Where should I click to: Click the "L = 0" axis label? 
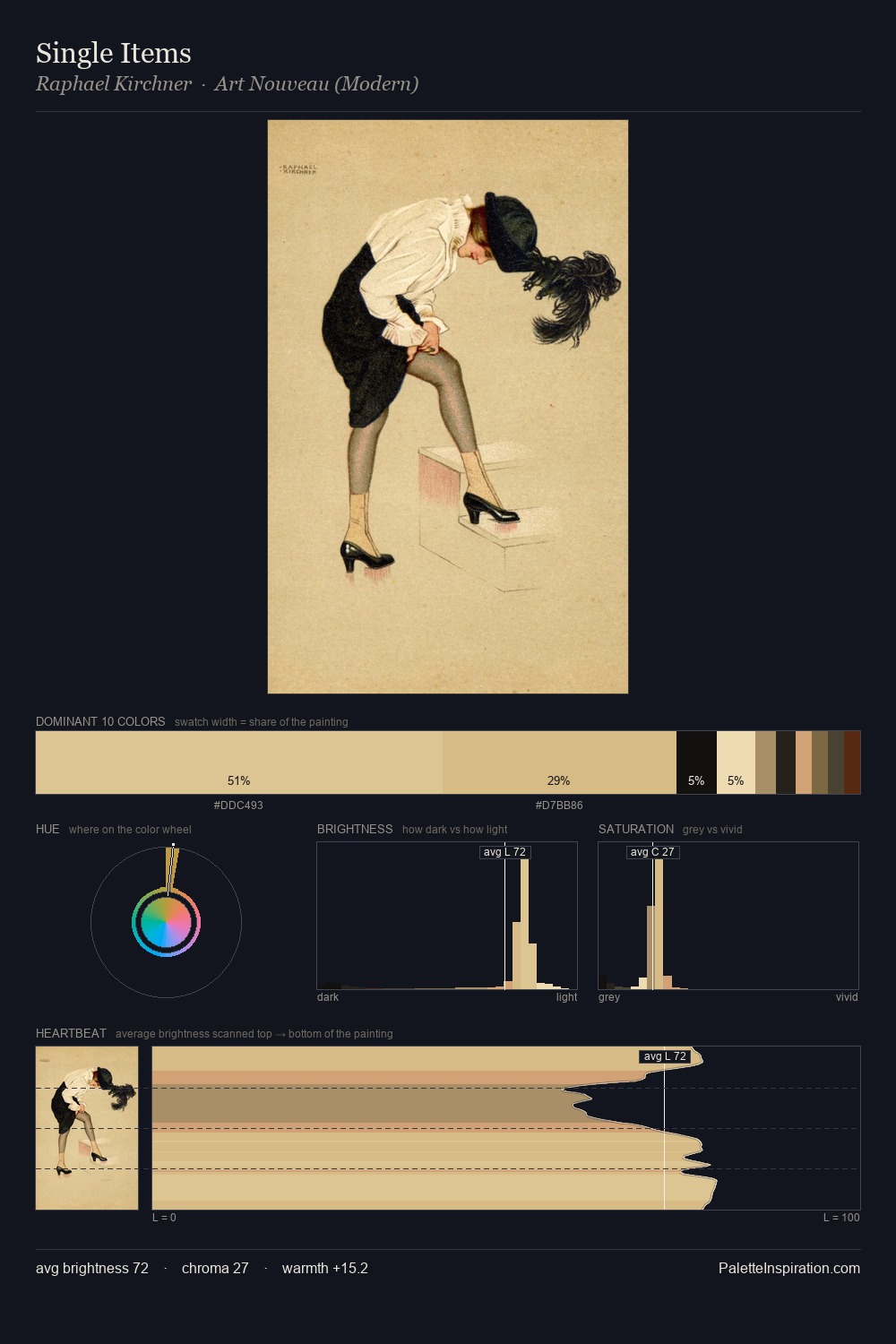point(164,1218)
